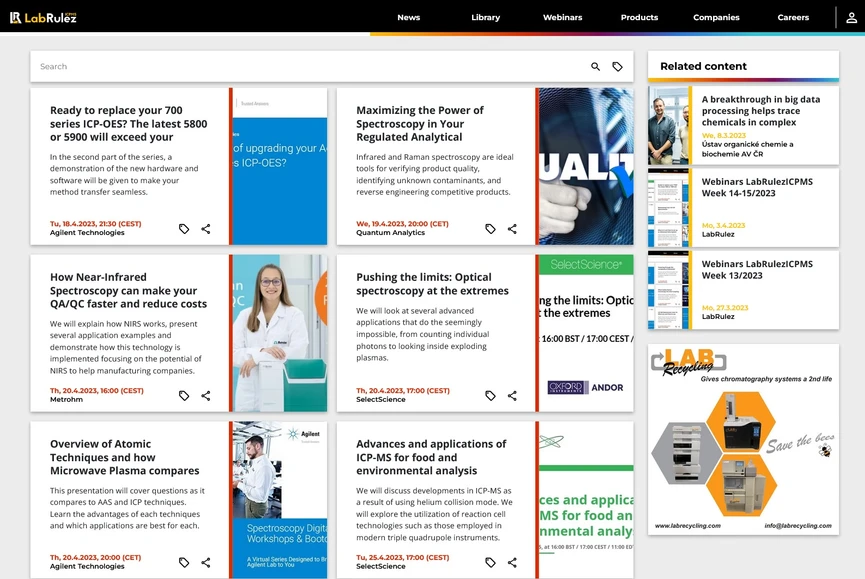Screen dimensions: 865x579
Task: Open the Careers menu
Action: (x=793, y=18)
